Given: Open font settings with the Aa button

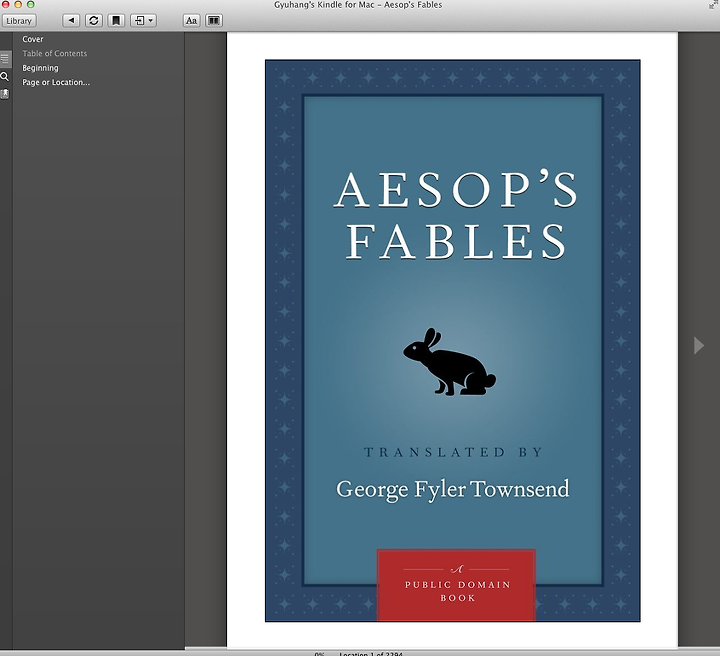Looking at the screenshot, I should point(191,21).
